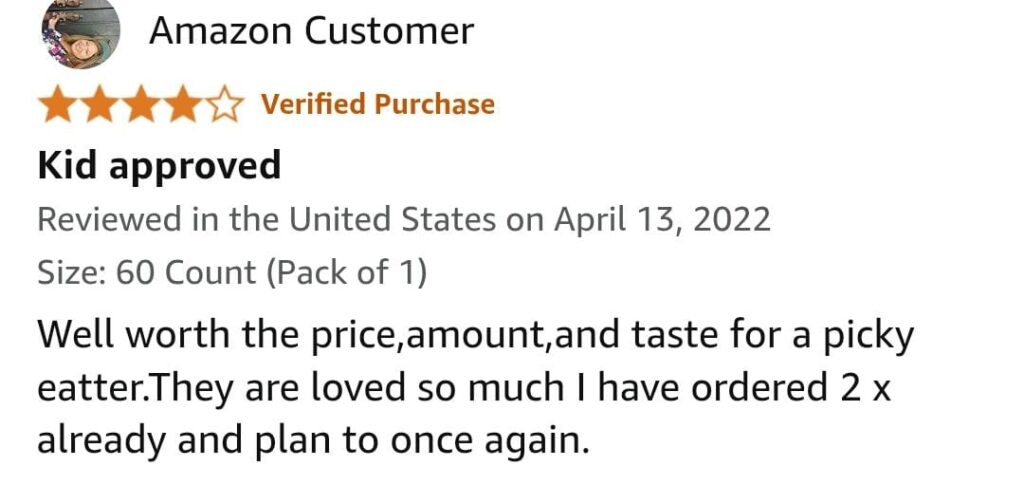Viewport: 1024px width, 485px height.
Task: Click the Verified Purchase label
Action: click(x=378, y=104)
